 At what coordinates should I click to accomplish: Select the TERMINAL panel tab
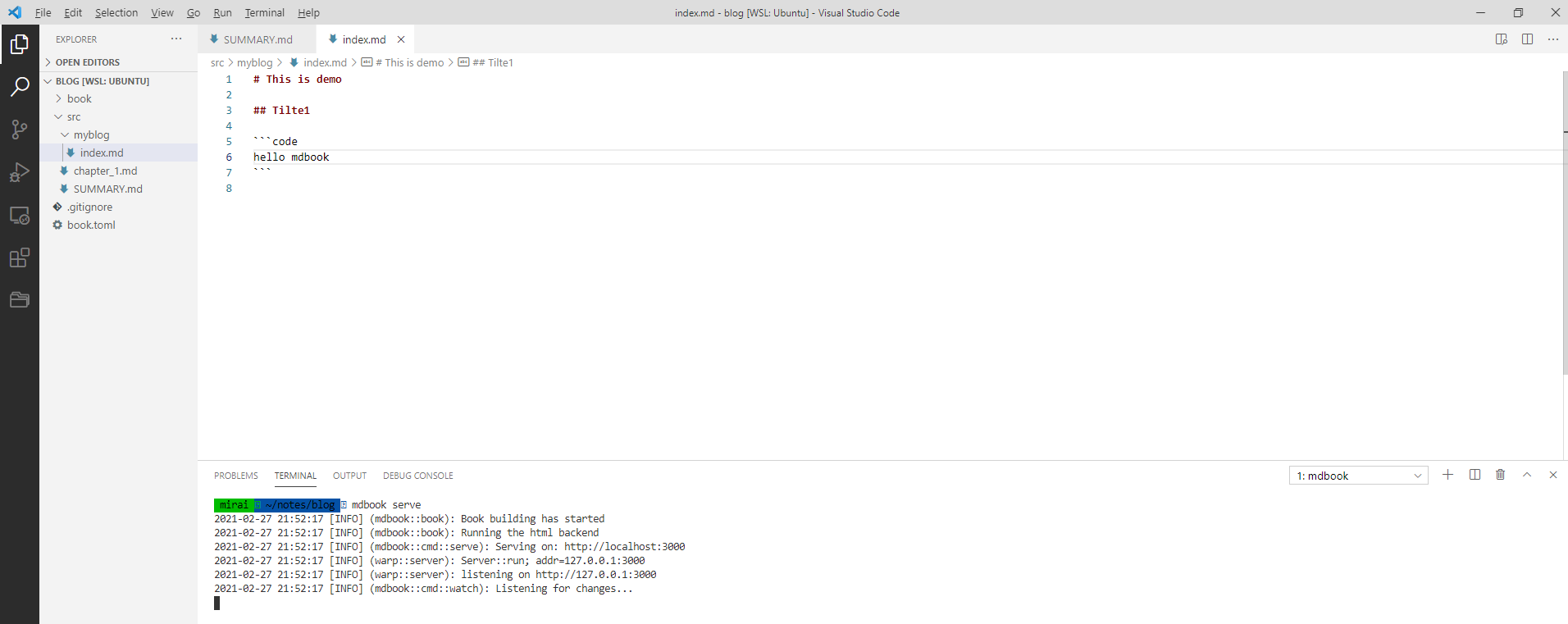[x=295, y=476]
